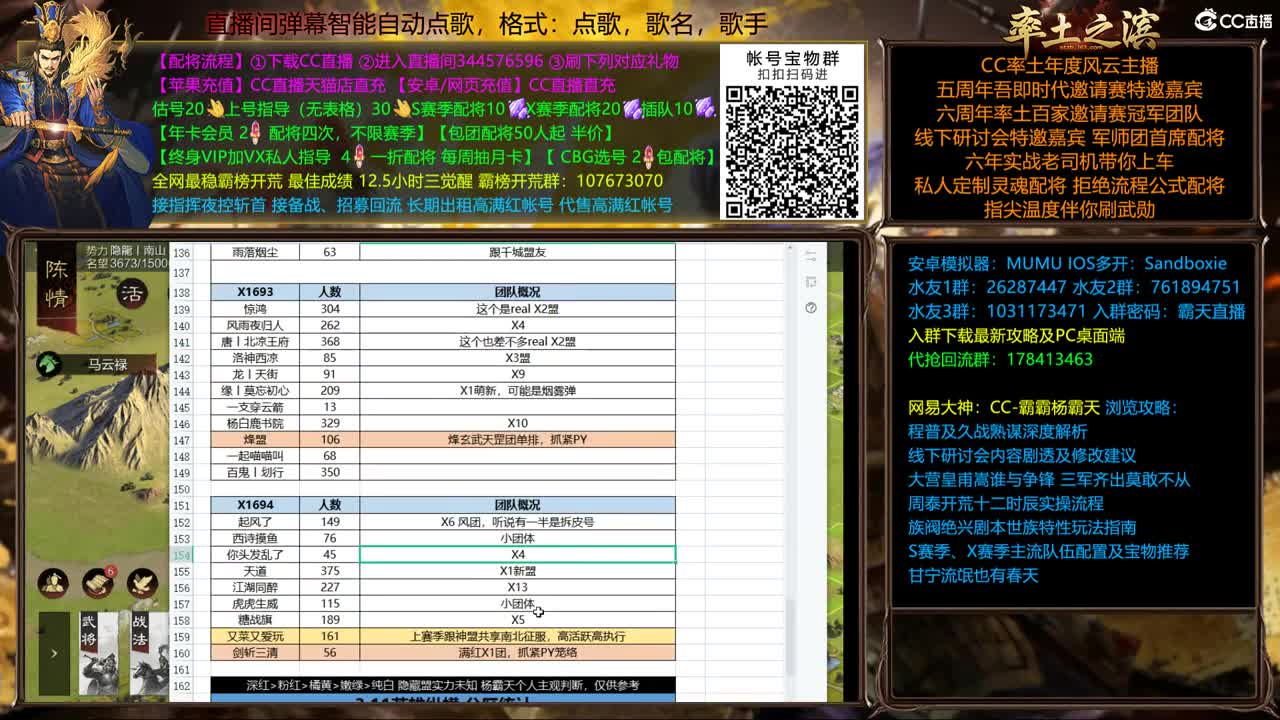Select the horse icon beside 马云禄
This screenshot has width=1280, height=720.
point(50,365)
